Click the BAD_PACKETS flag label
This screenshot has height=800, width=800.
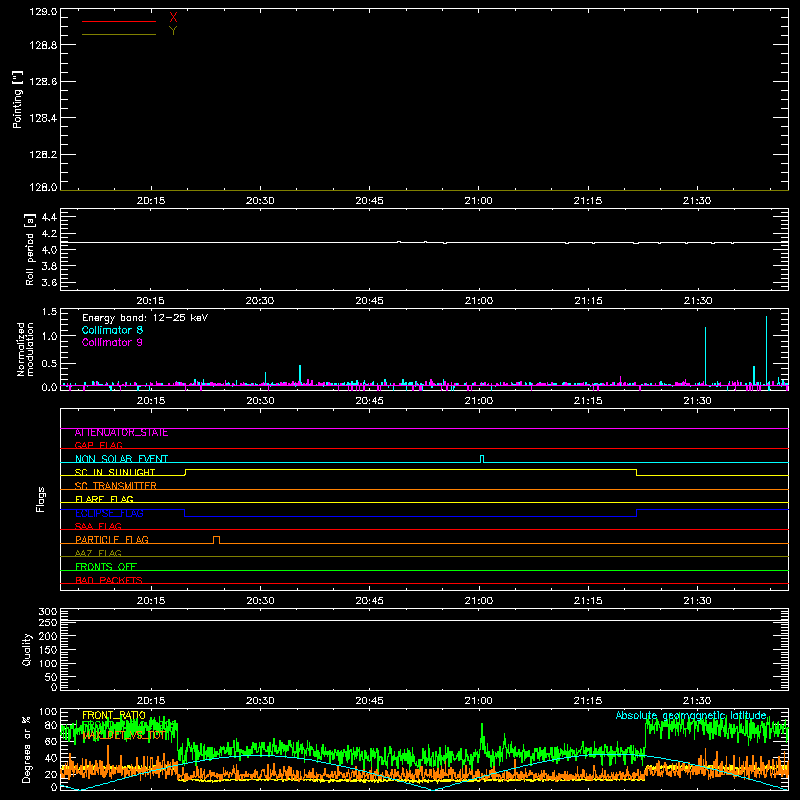(109, 580)
